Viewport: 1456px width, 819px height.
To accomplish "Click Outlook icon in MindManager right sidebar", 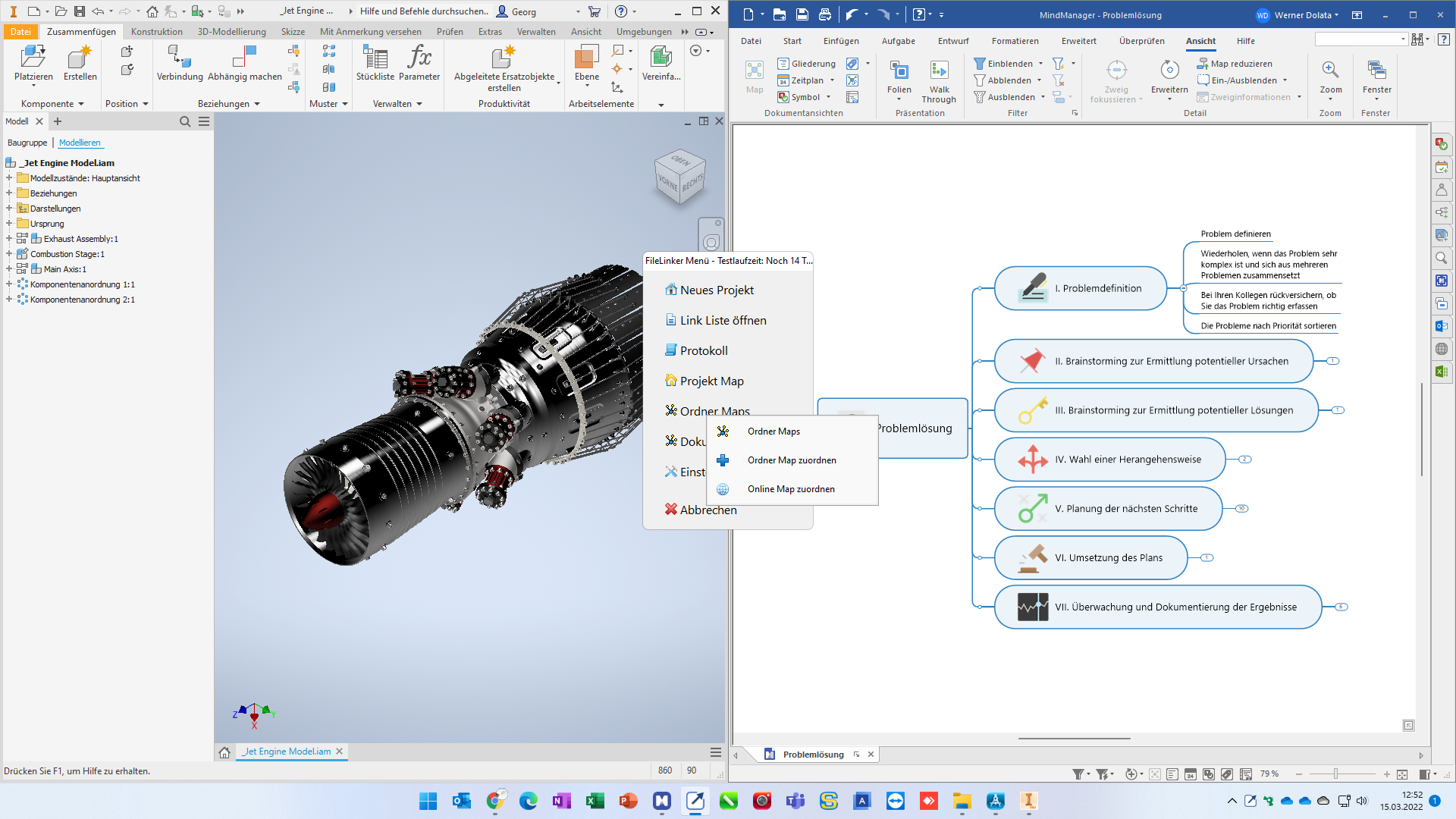I will click(1442, 326).
